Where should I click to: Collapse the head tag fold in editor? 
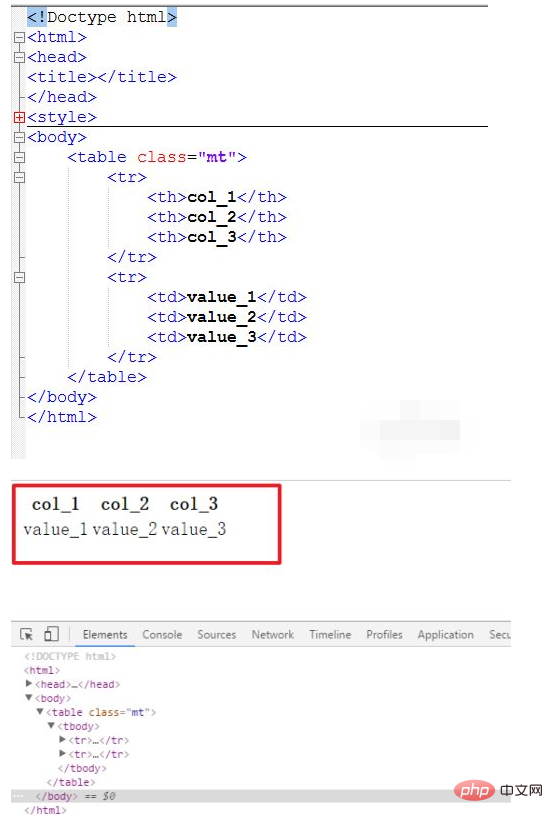pyautogui.click(x=19, y=57)
